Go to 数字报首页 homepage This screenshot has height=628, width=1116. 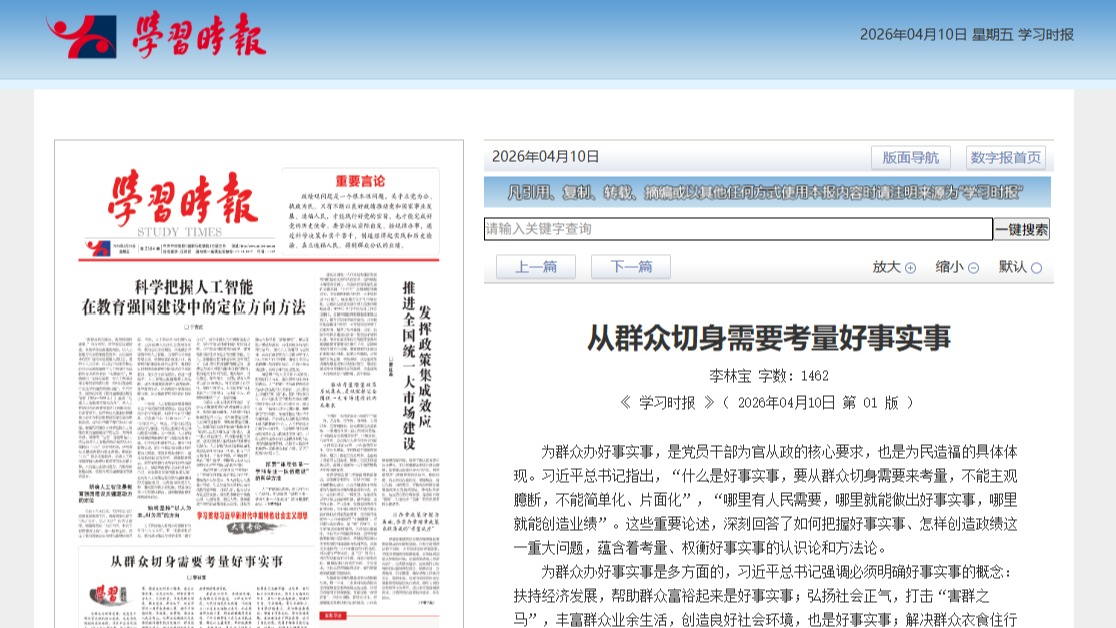pyautogui.click(x=1005, y=157)
